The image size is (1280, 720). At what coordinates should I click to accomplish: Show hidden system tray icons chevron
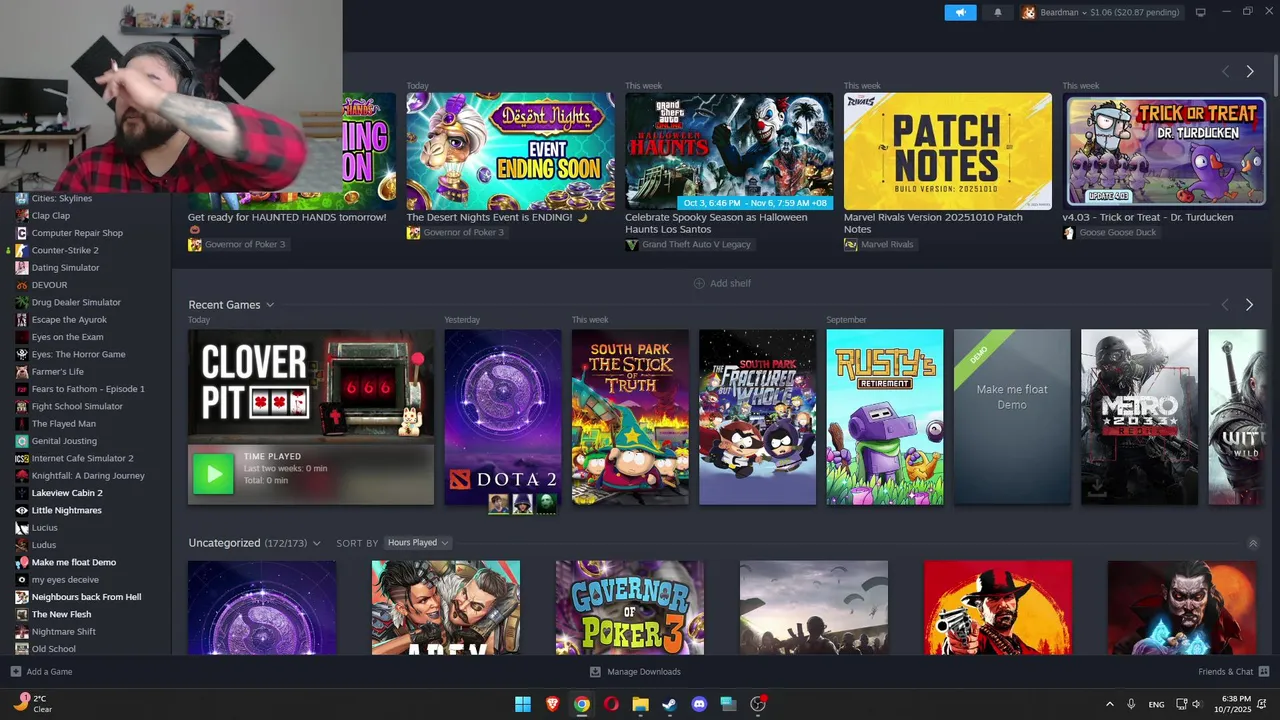[1109, 704]
